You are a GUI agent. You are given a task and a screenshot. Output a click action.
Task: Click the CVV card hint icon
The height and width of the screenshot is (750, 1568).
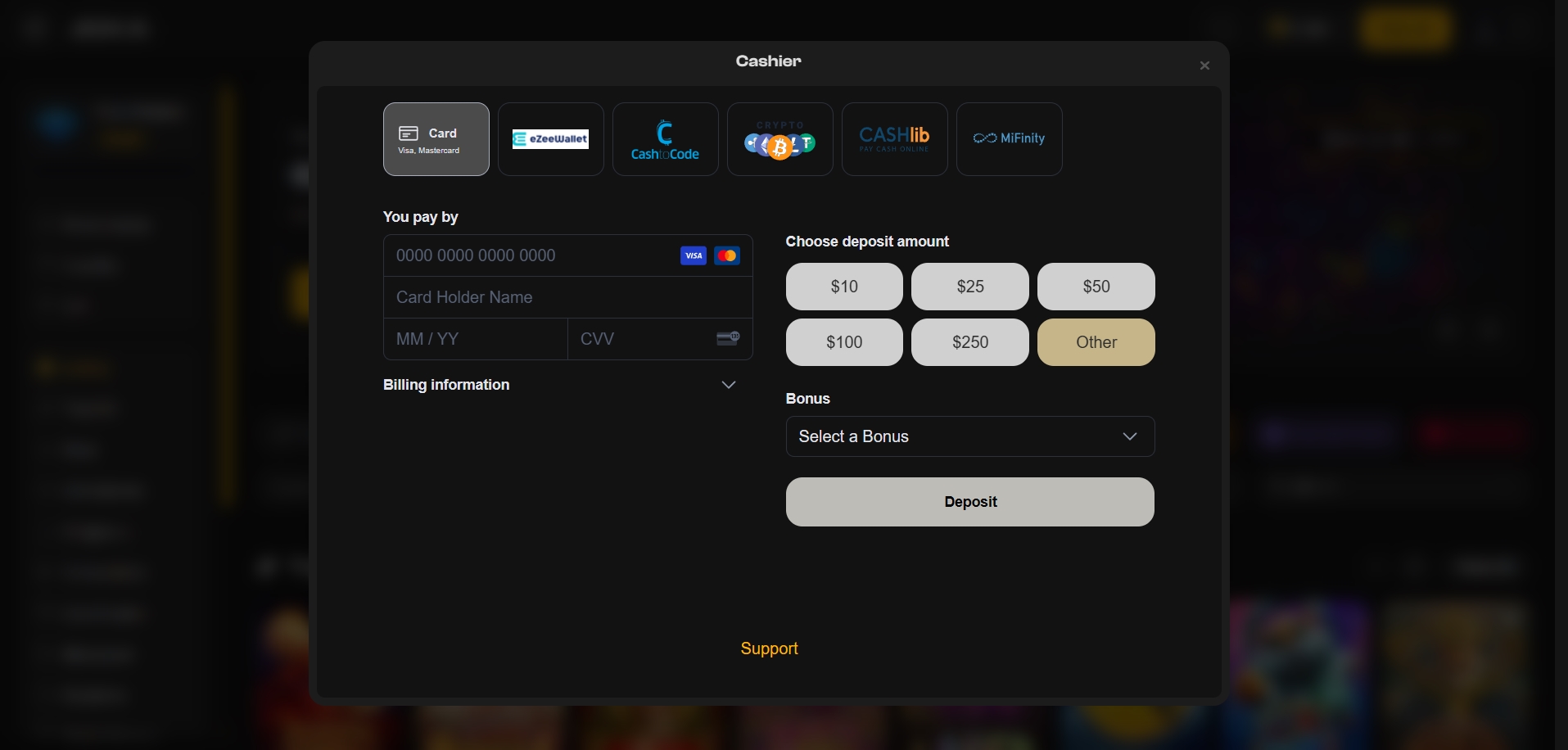[x=727, y=338]
